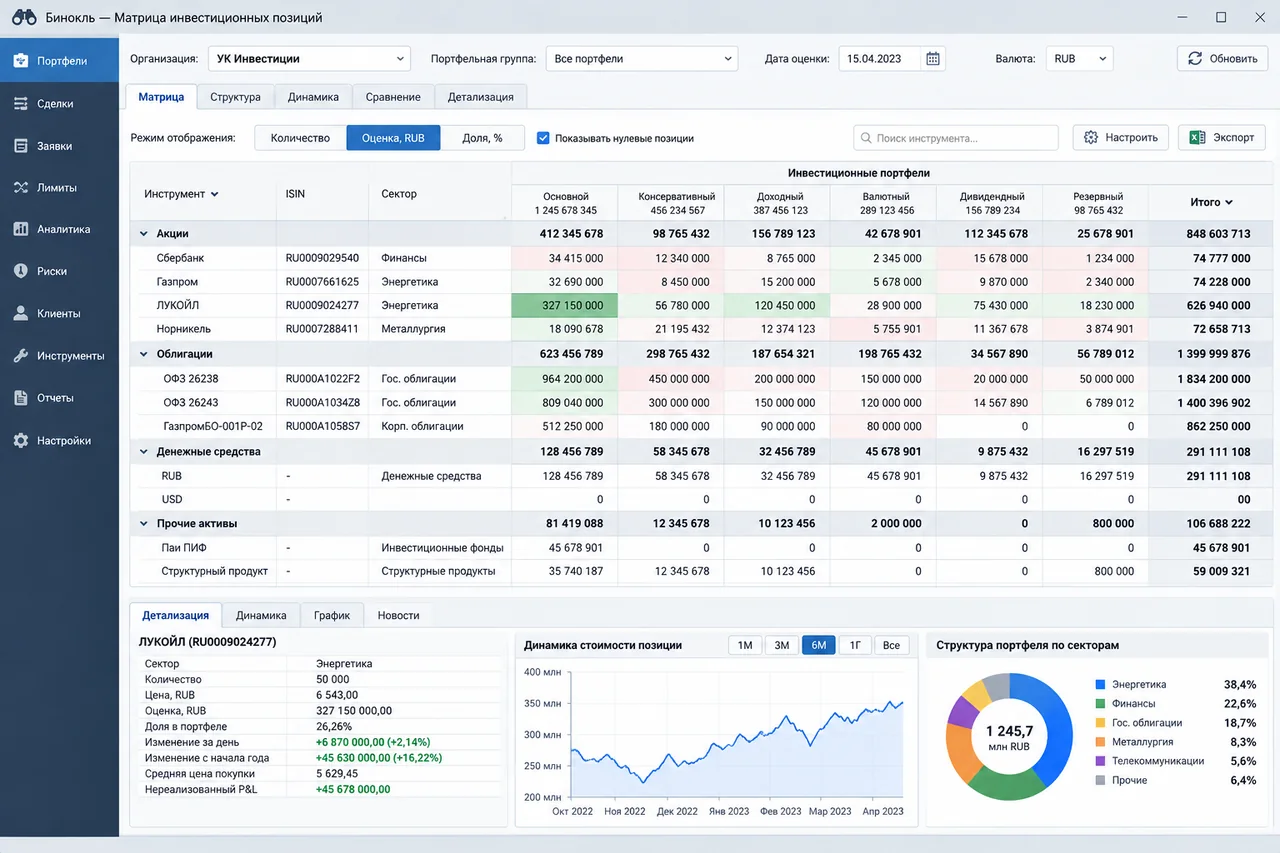
Task: Open the Лимиты sidebar icon
Action: pos(20,187)
